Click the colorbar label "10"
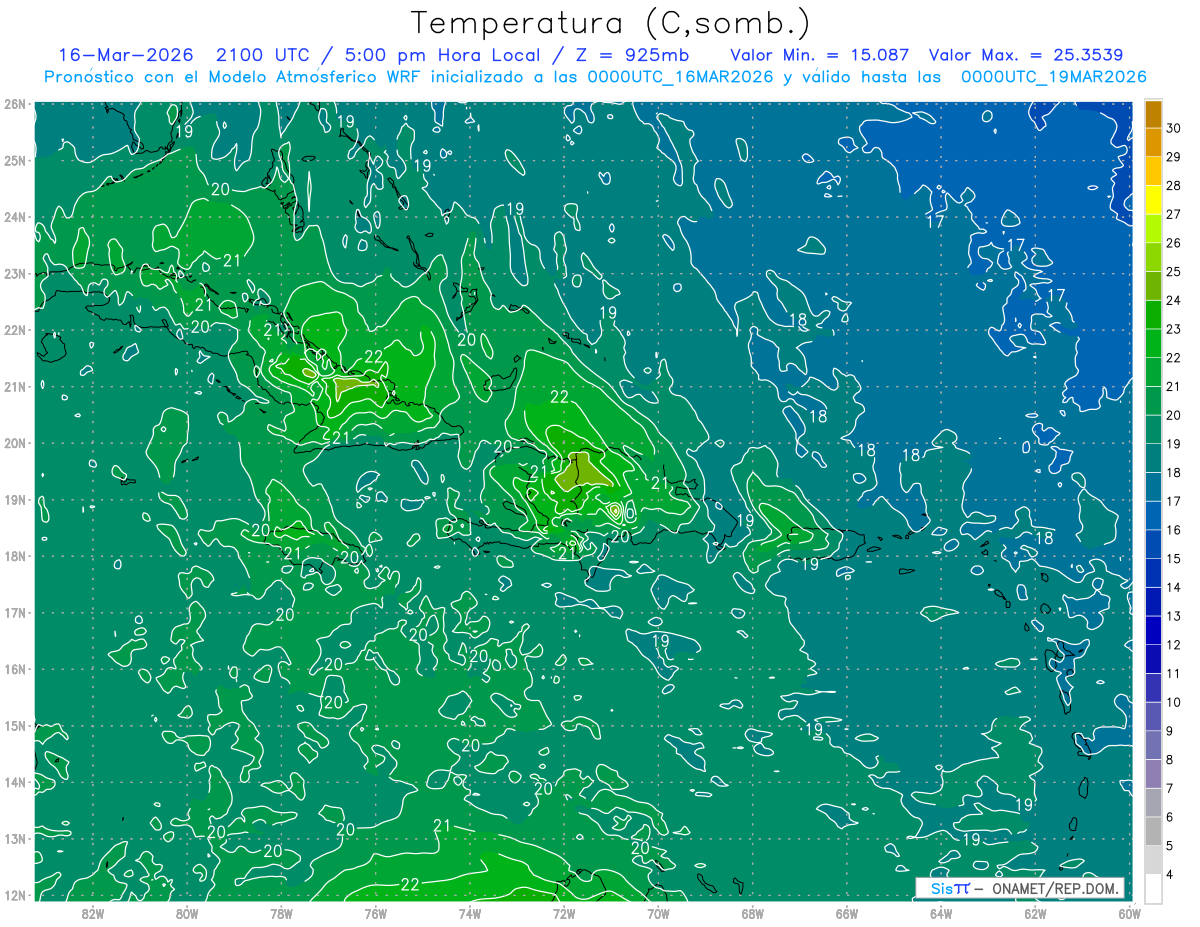1200x927 pixels. click(x=1174, y=702)
